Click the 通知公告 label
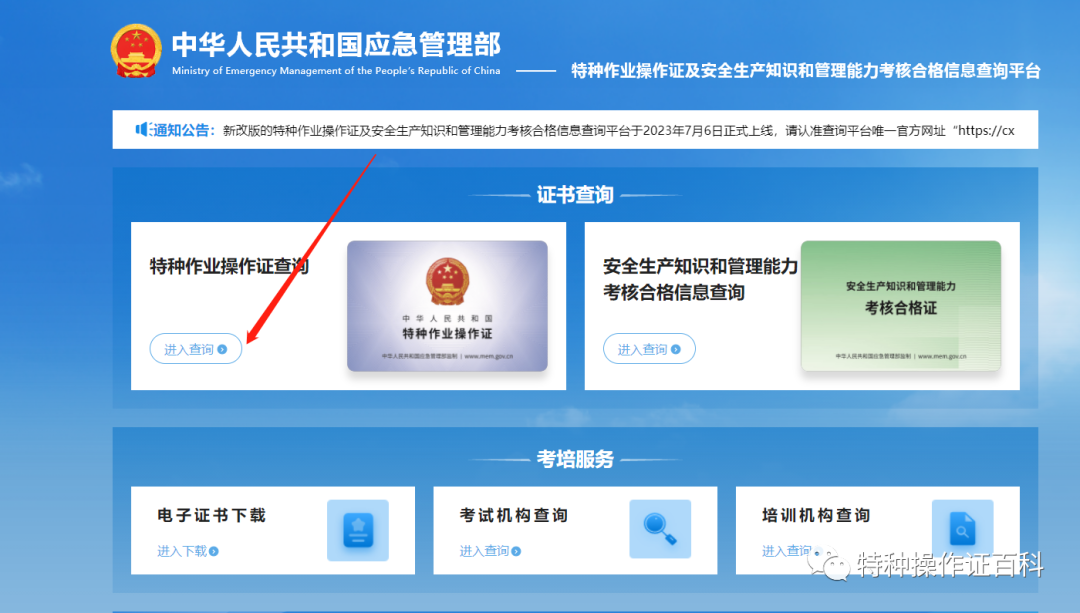This screenshot has height=613, width=1080. pyautogui.click(x=183, y=130)
